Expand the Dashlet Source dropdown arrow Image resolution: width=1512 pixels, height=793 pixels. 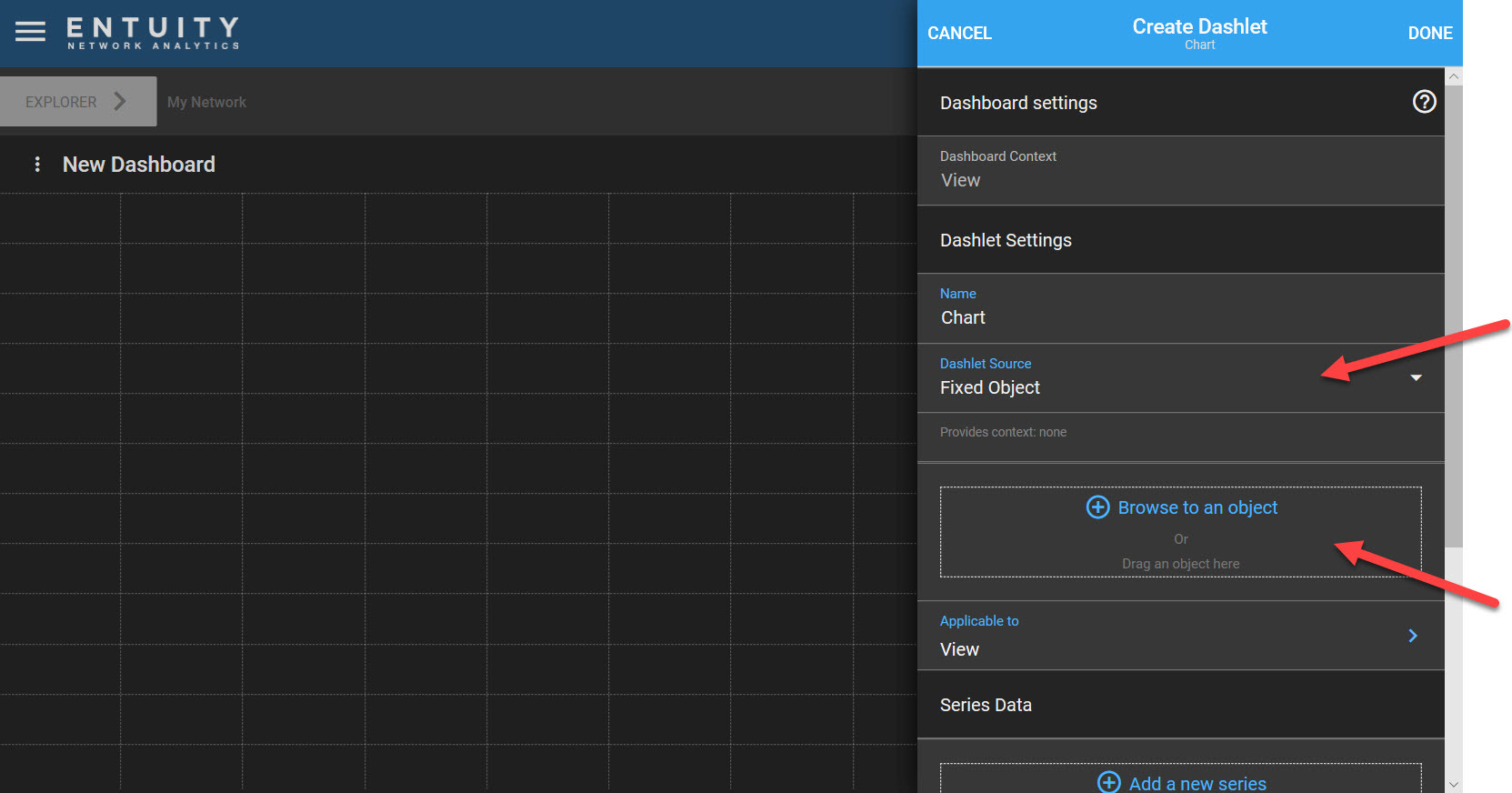[1416, 377]
